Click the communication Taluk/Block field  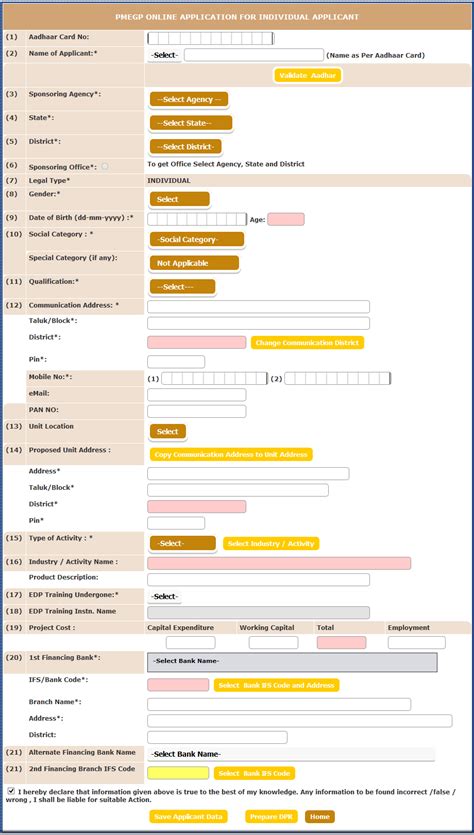point(258,323)
